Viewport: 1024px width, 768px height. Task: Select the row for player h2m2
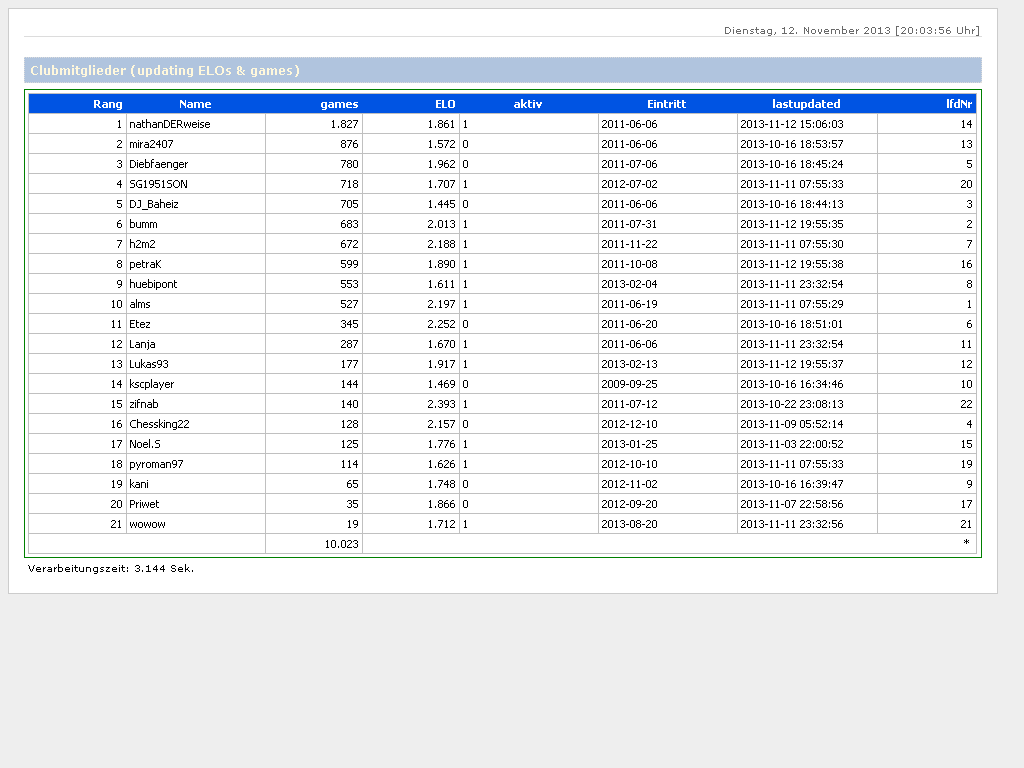[x=502, y=244]
